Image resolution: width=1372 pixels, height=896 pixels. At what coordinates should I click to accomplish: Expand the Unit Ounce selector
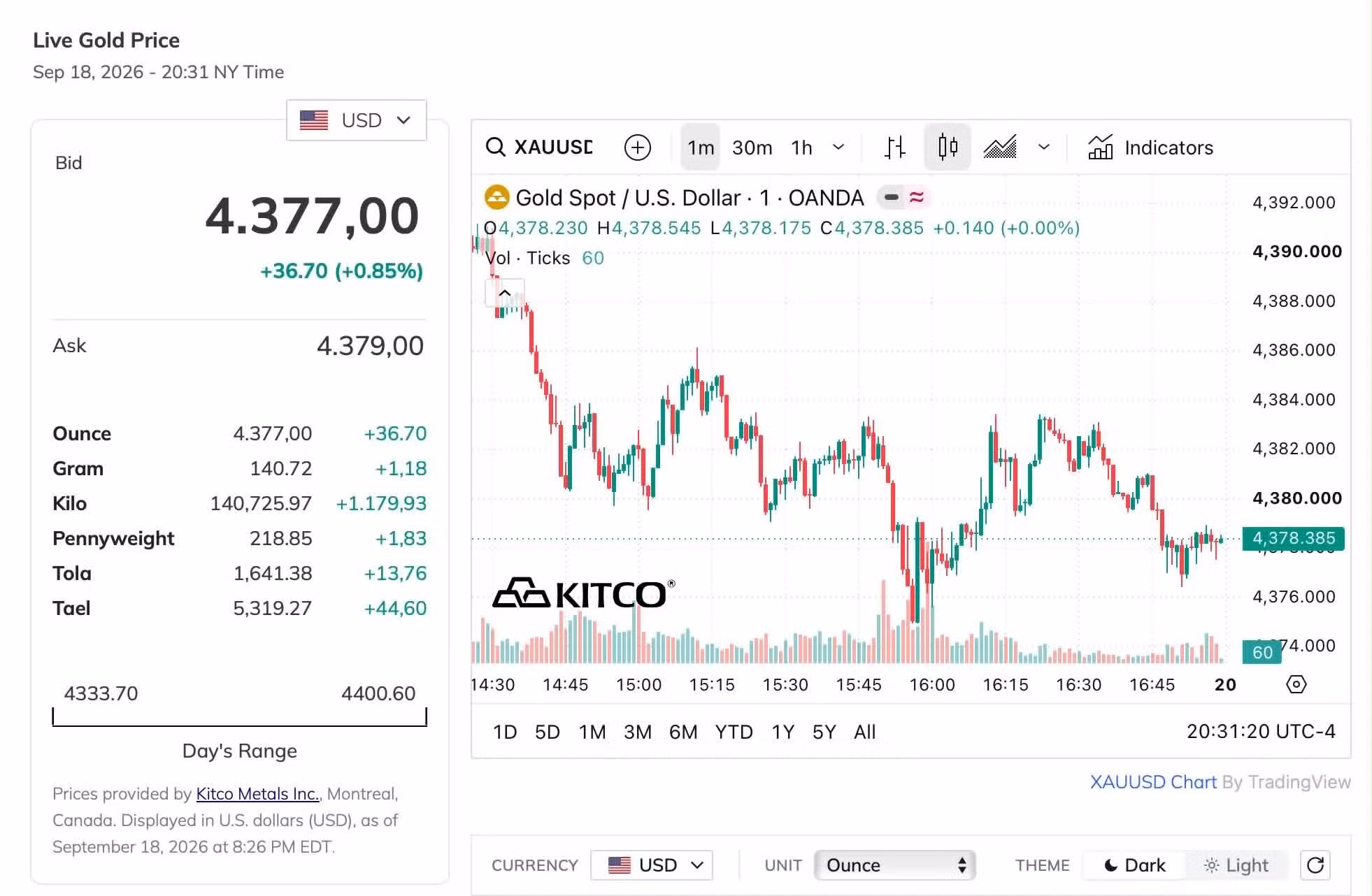click(894, 865)
